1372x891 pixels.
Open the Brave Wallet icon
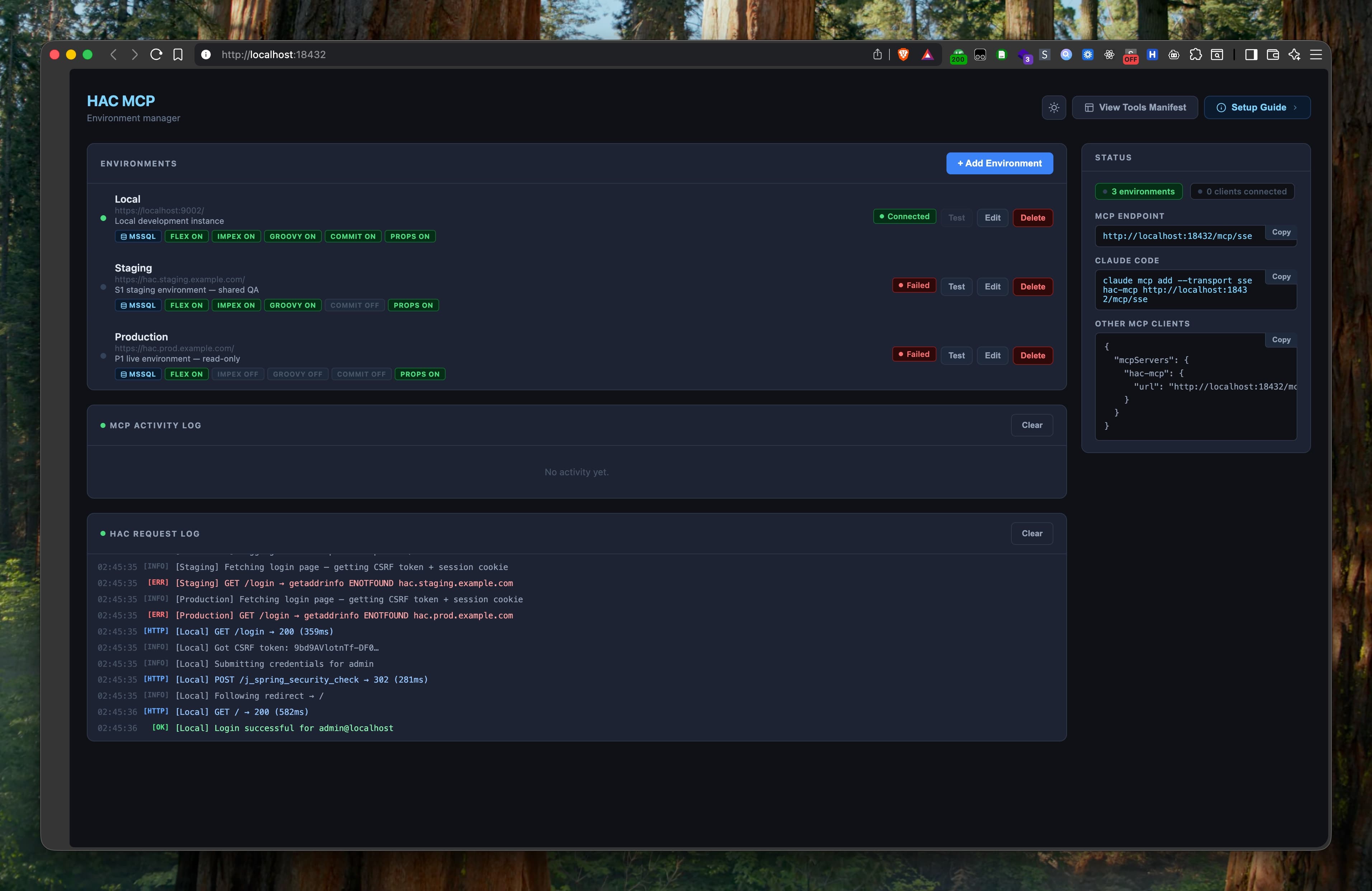click(1273, 55)
